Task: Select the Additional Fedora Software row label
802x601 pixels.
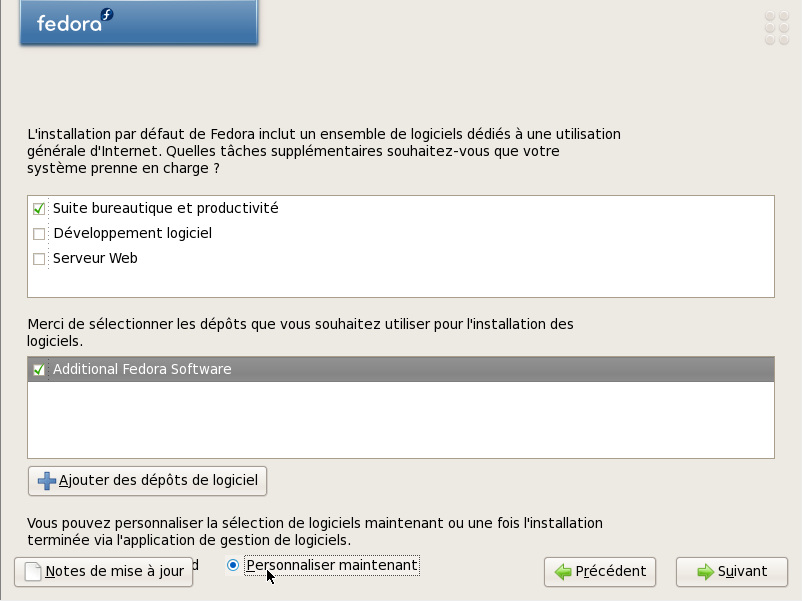Action: (142, 369)
